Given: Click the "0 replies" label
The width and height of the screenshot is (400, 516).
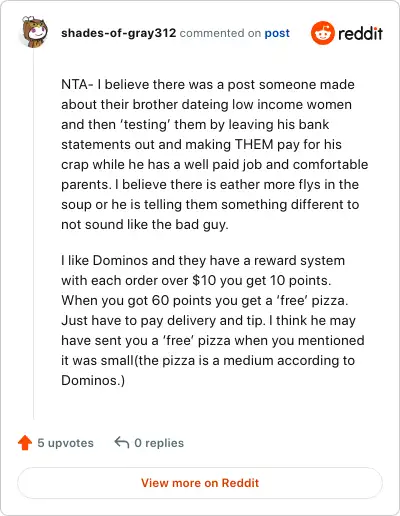Looking at the screenshot, I should tap(159, 443).
